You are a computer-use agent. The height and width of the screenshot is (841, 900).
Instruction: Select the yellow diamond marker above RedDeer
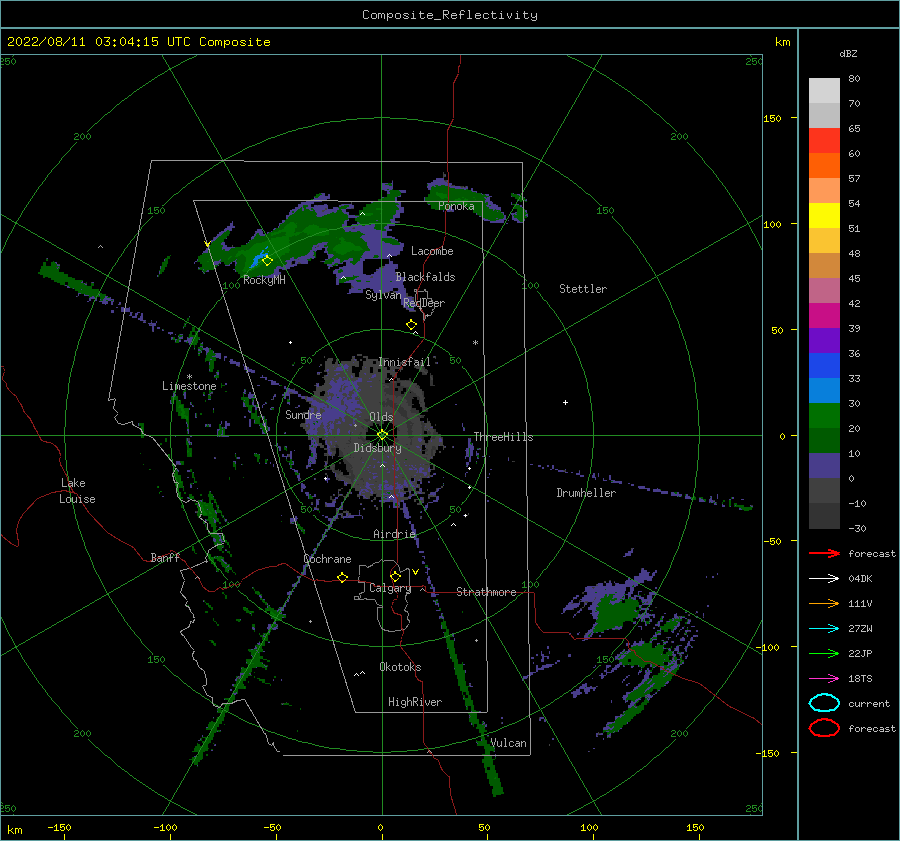click(x=411, y=325)
